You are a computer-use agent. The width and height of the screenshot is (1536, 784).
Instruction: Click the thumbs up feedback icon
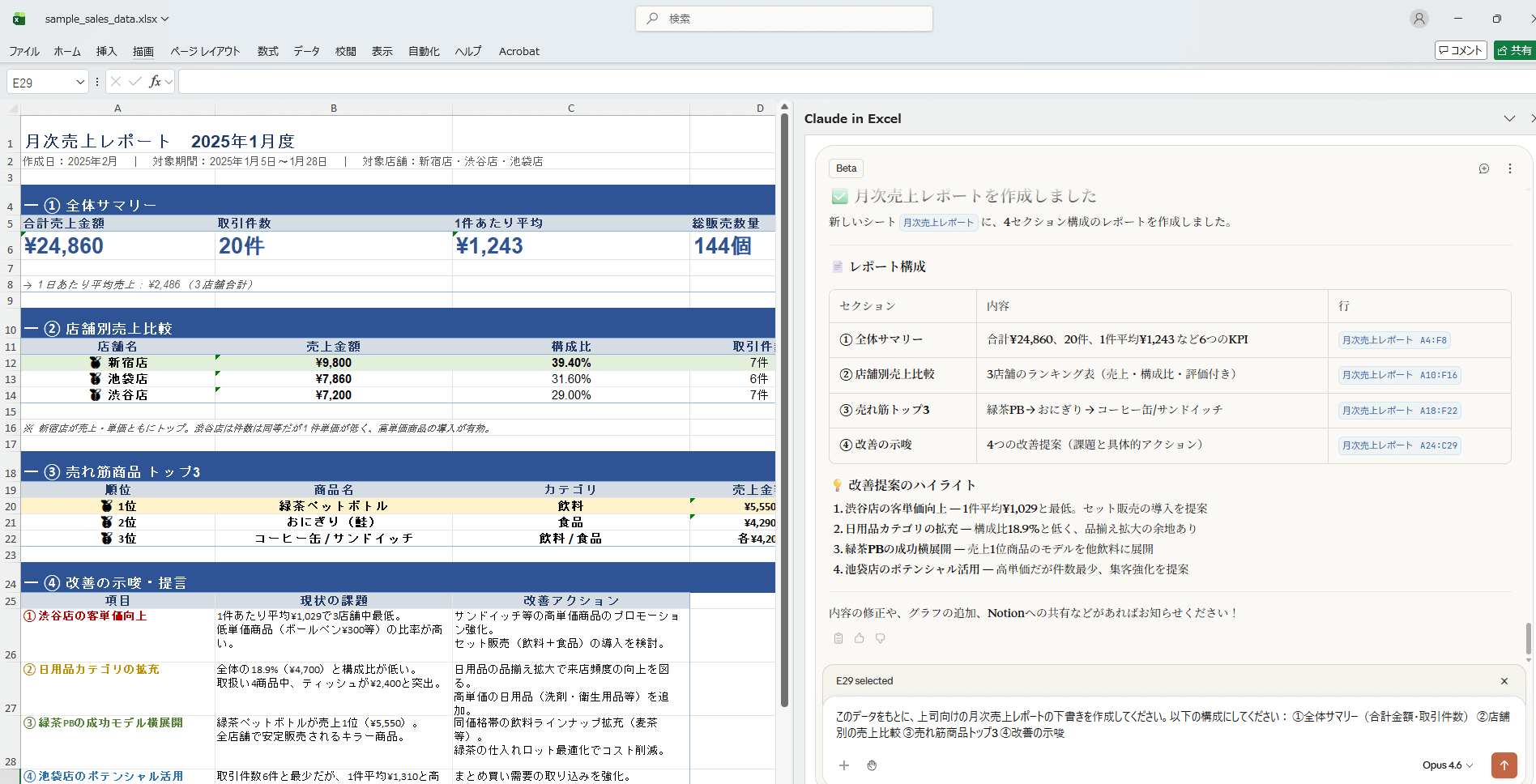(860, 638)
